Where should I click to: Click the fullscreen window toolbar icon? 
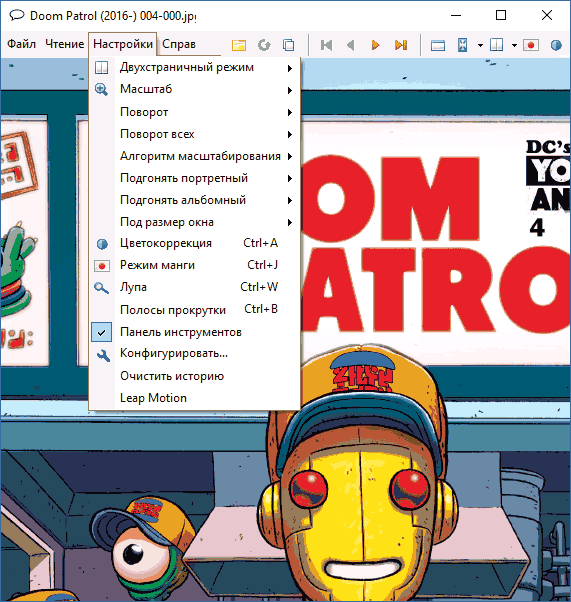[x=438, y=45]
